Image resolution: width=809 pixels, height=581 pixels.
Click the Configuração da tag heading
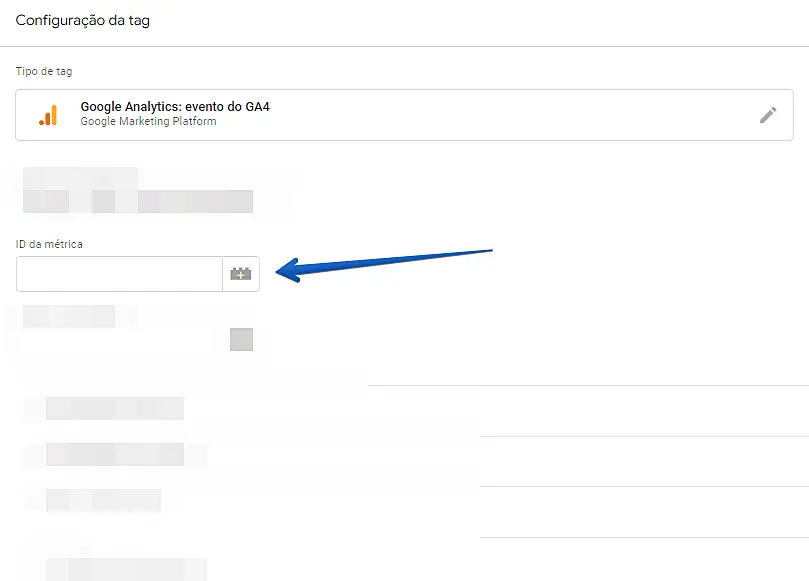tap(83, 20)
